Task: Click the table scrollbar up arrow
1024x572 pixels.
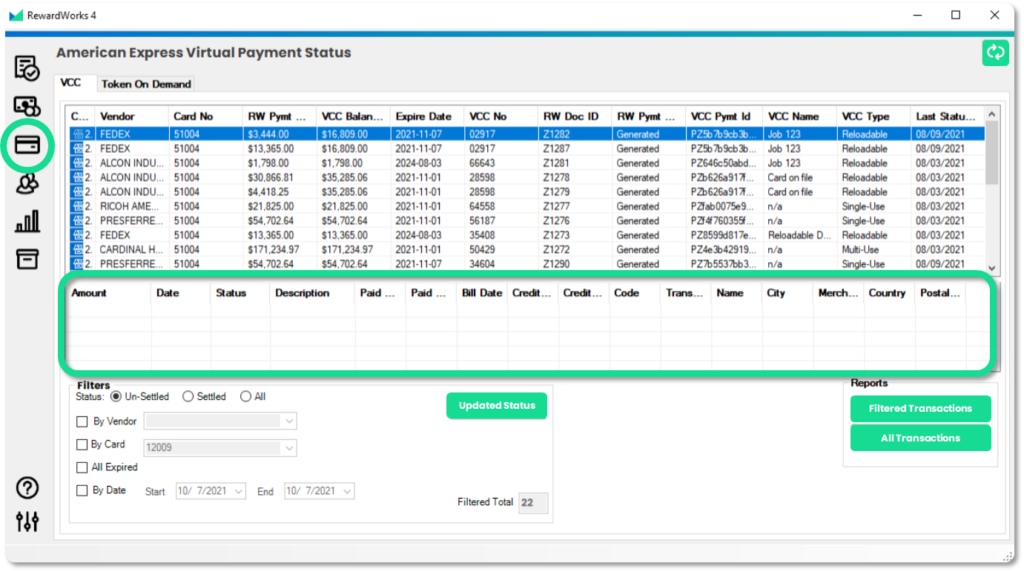Action: 991,114
